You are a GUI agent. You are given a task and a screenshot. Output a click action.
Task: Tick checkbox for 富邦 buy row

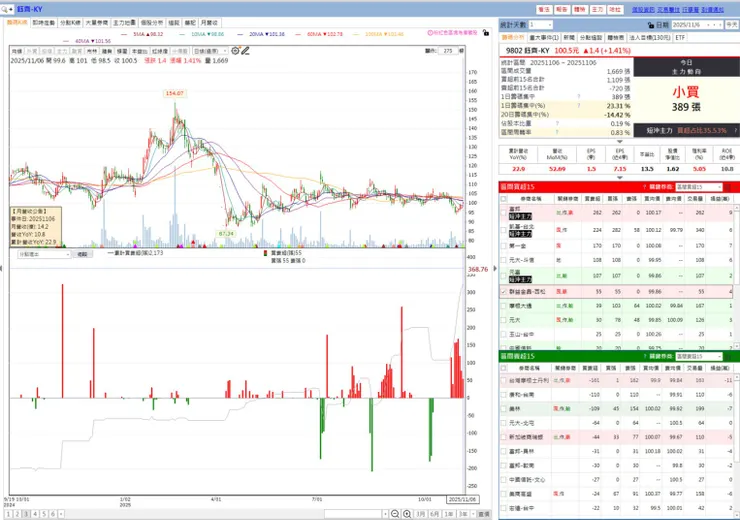(504, 213)
